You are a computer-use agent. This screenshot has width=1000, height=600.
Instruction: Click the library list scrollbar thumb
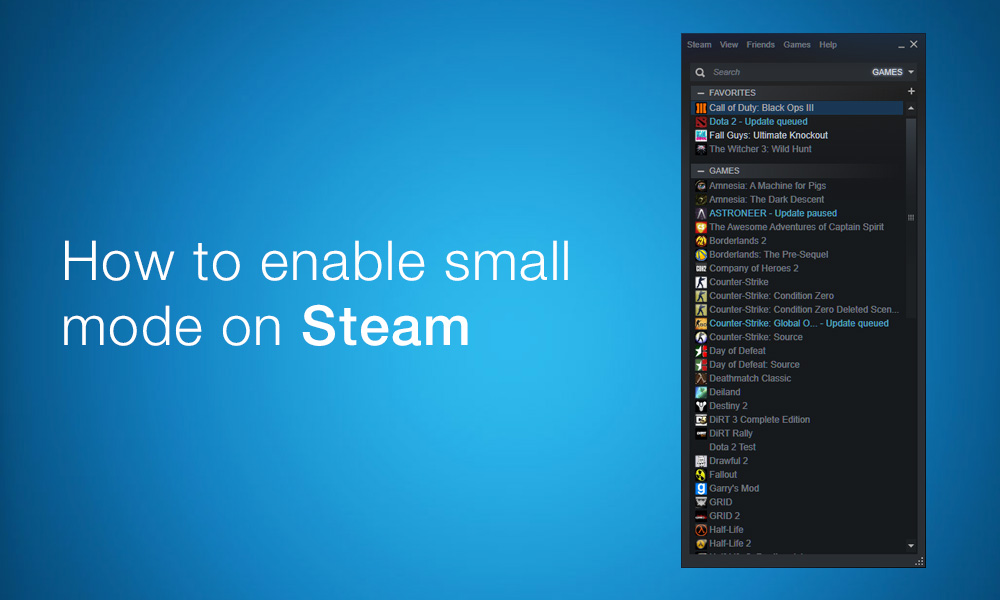[x=911, y=217]
